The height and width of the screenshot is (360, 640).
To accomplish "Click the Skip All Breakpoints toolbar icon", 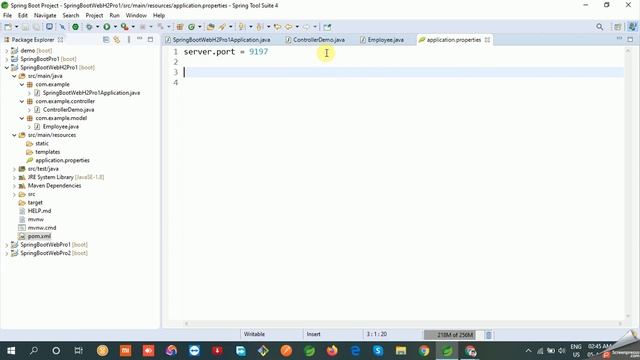I will (62, 27).
